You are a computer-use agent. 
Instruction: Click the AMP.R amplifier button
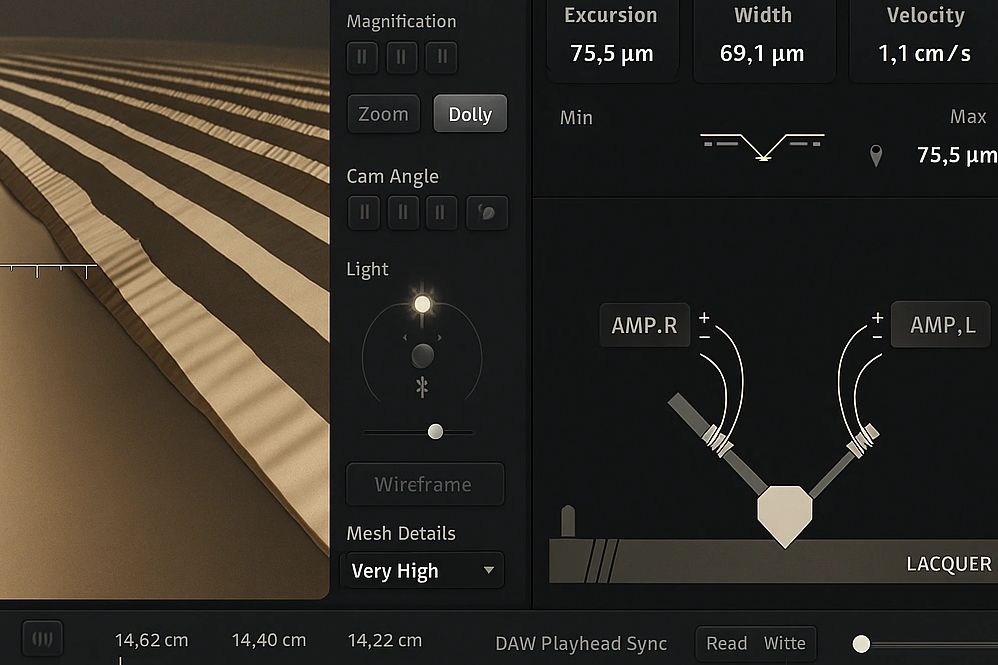click(645, 326)
